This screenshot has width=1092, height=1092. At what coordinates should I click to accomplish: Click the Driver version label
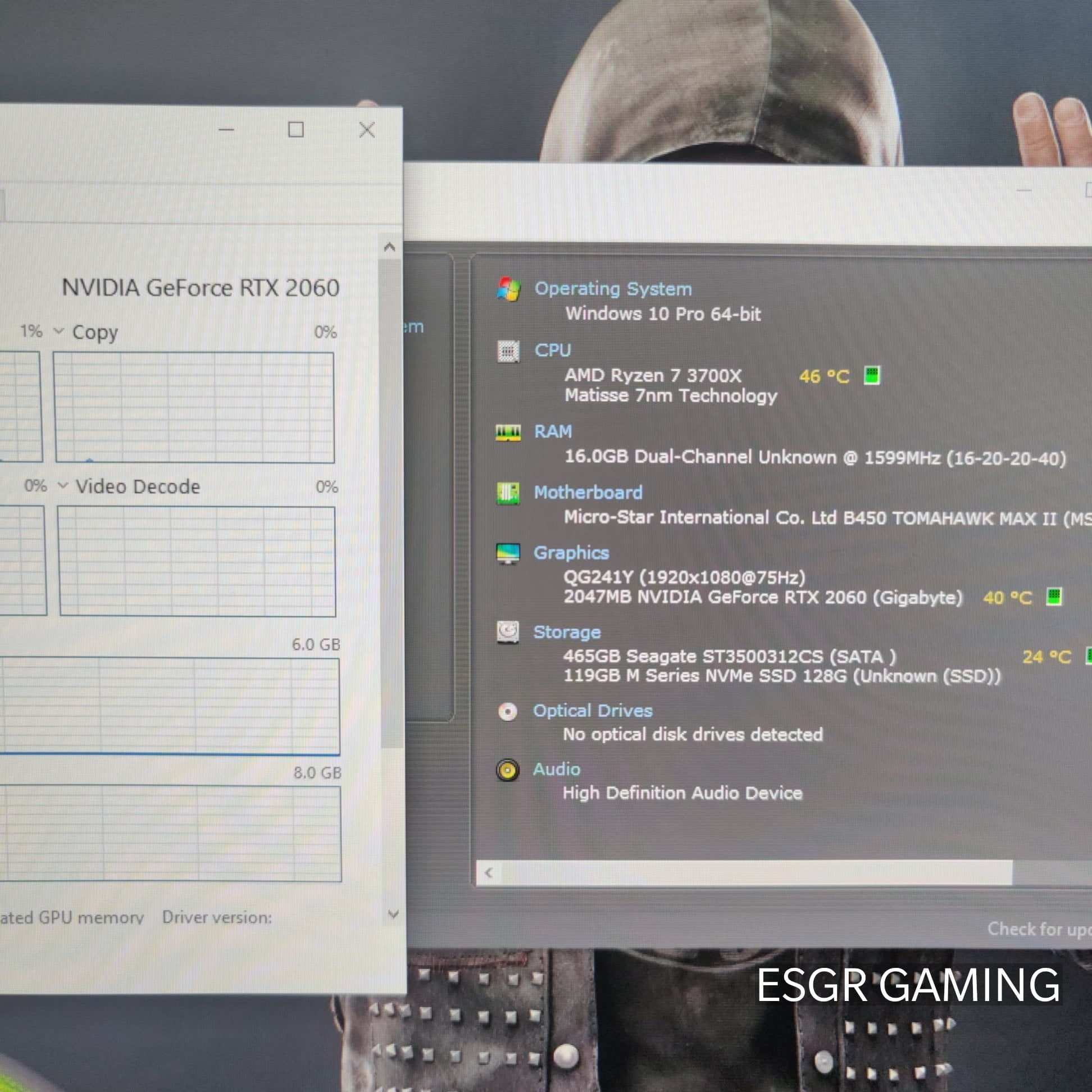tap(217, 917)
